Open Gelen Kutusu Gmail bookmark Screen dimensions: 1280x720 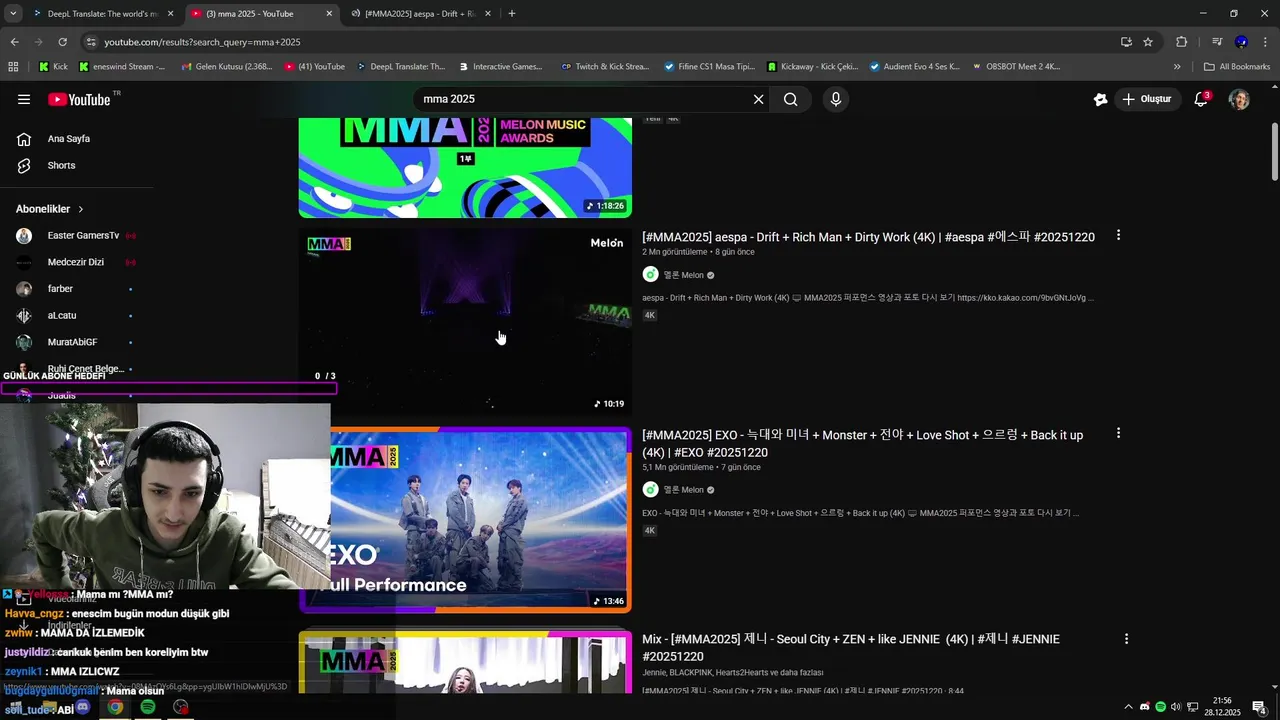coord(227,67)
